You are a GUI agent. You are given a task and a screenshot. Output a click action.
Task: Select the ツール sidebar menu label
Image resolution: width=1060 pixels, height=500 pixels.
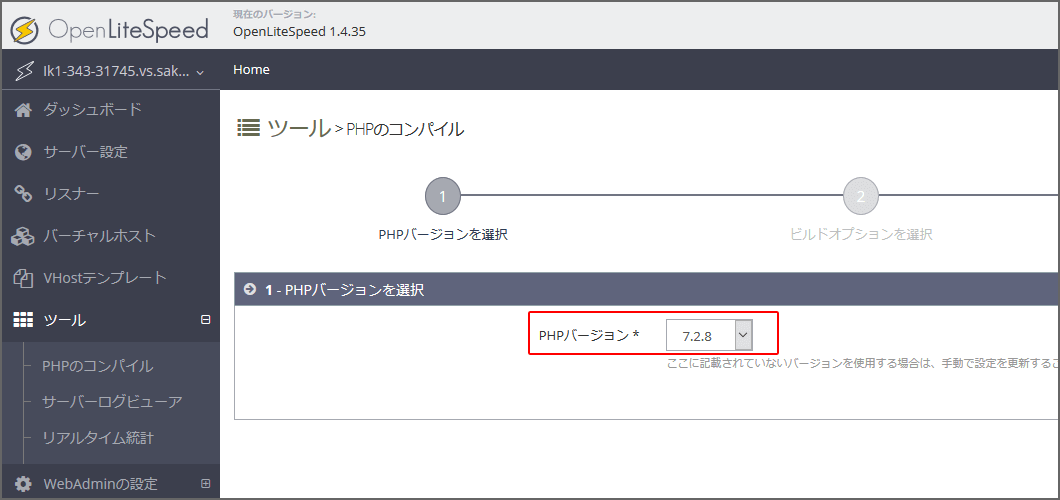(x=65, y=320)
